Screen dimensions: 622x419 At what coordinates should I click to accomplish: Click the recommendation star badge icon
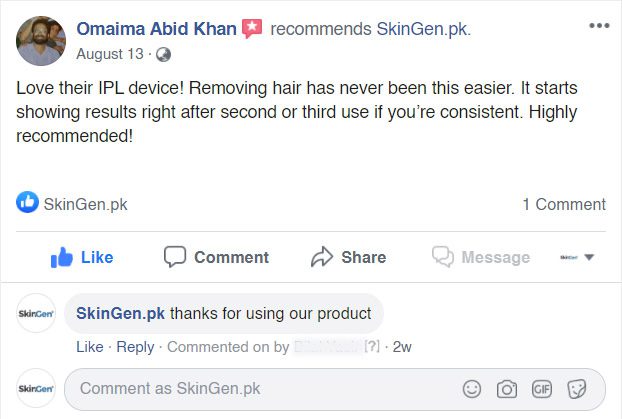pos(252,29)
